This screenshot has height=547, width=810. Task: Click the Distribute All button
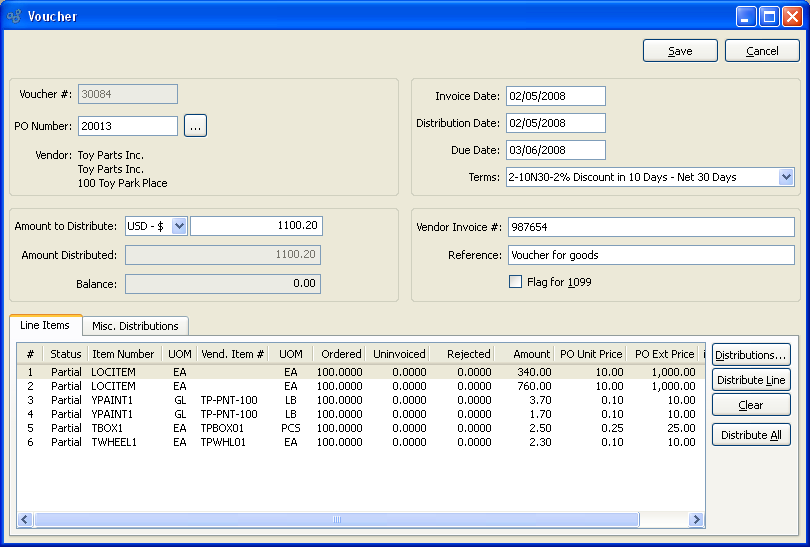[750, 435]
